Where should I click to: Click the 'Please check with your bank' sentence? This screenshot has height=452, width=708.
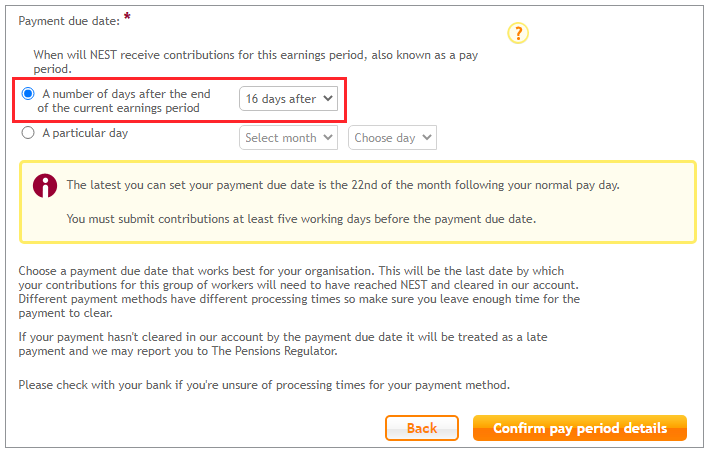click(264, 385)
